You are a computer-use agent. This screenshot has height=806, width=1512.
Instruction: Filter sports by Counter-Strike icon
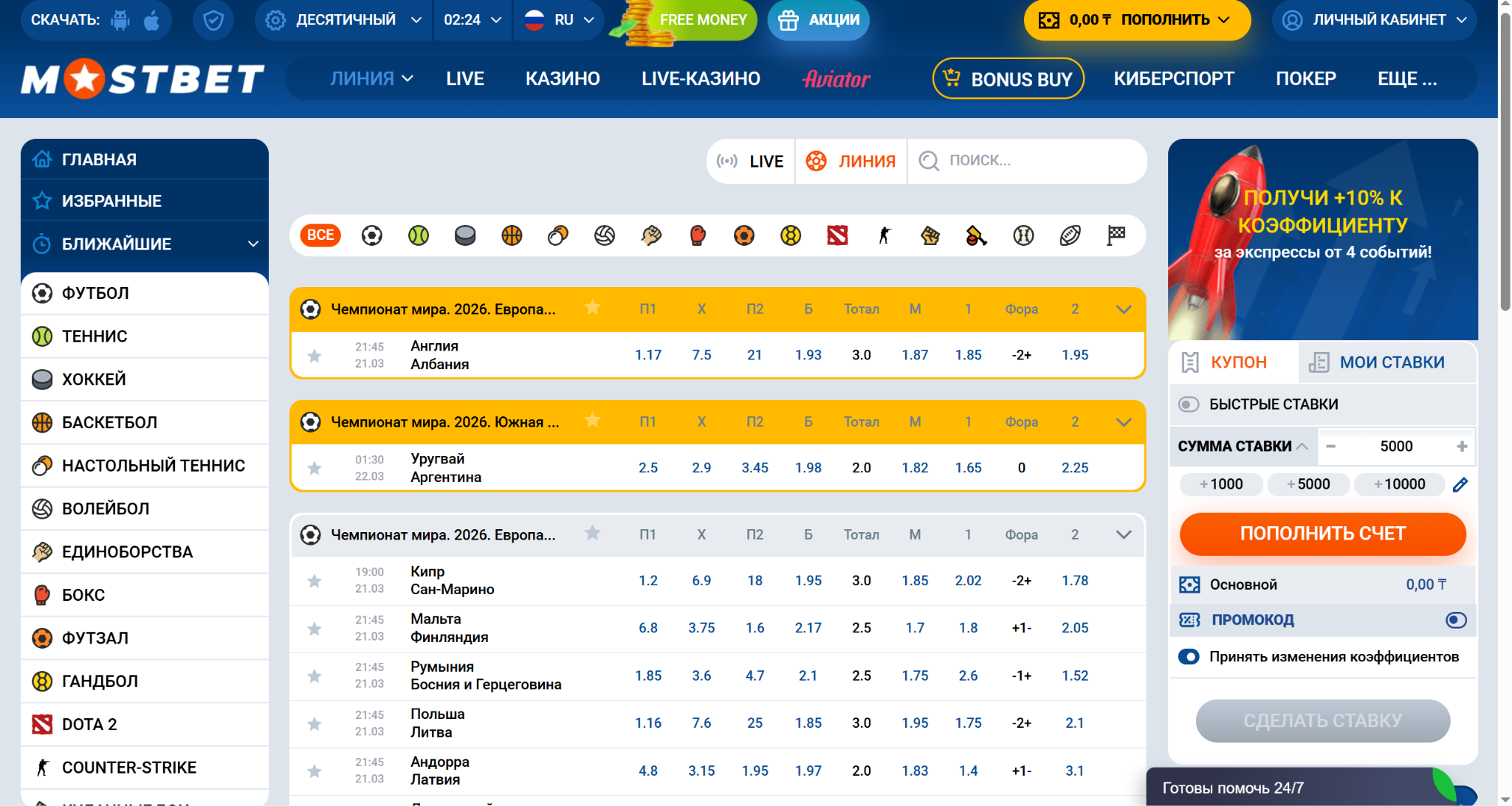(884, 235)
